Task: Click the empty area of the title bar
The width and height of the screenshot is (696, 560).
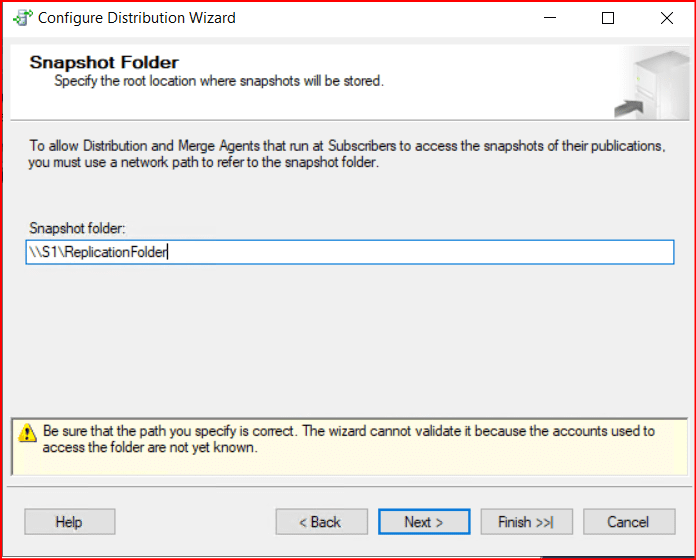Action: tap(380, 18)
